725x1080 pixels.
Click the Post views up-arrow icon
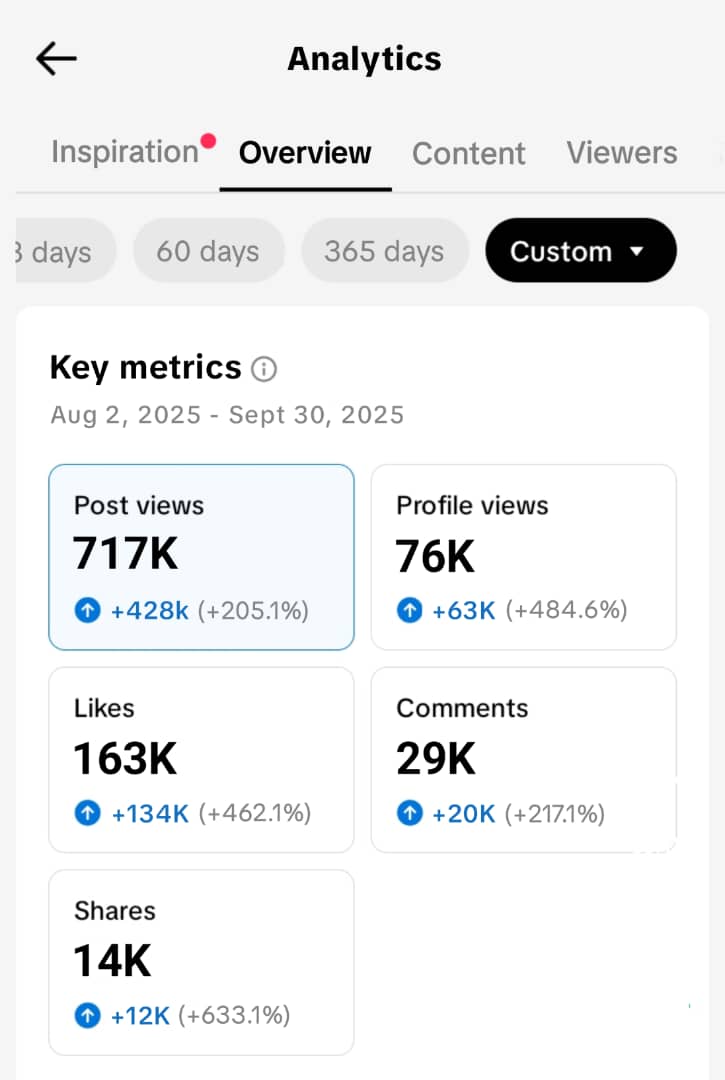[x=88, y=611]
